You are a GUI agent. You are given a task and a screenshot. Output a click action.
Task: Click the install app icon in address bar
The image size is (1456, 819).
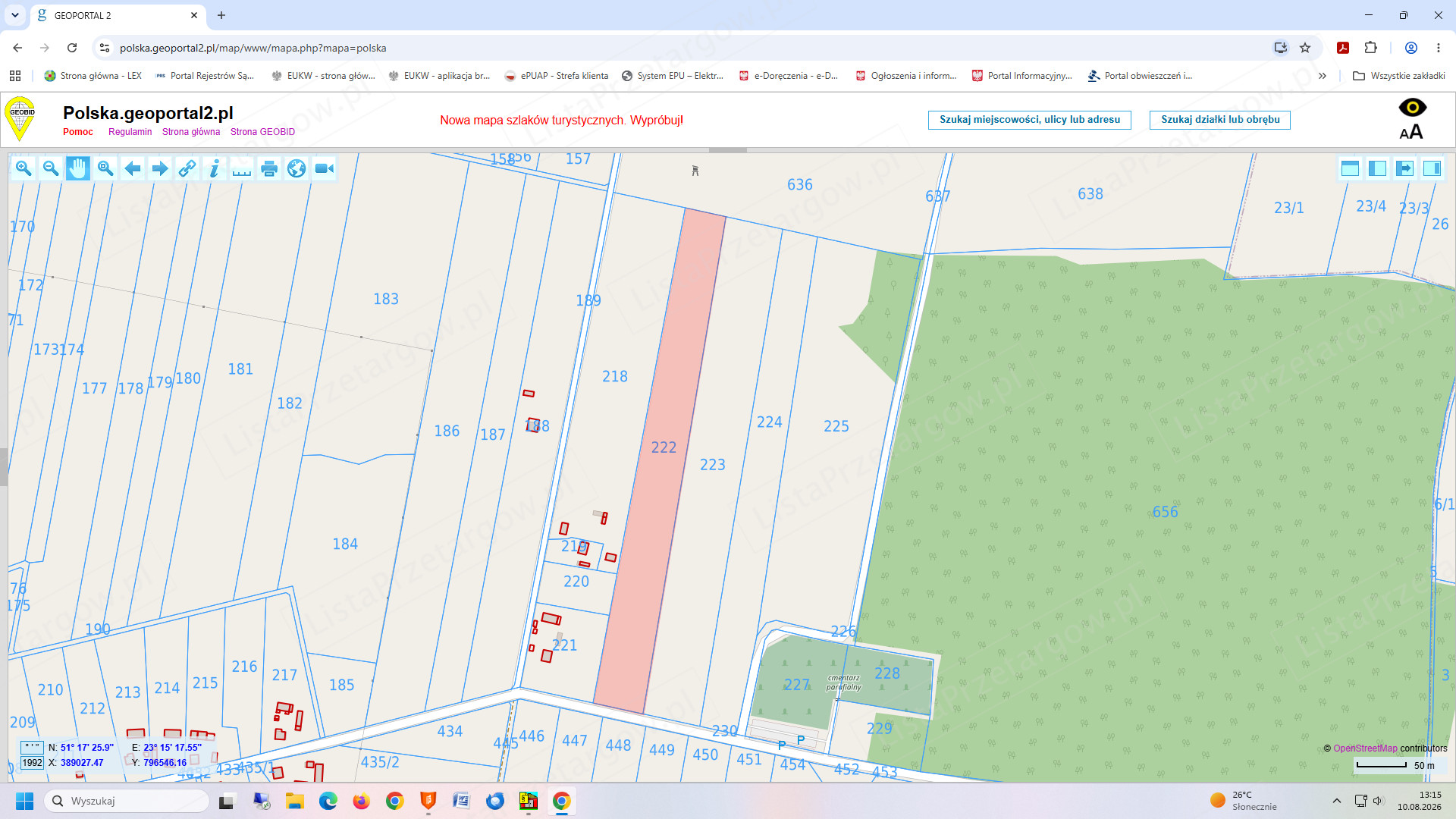tap(1280, 48)
